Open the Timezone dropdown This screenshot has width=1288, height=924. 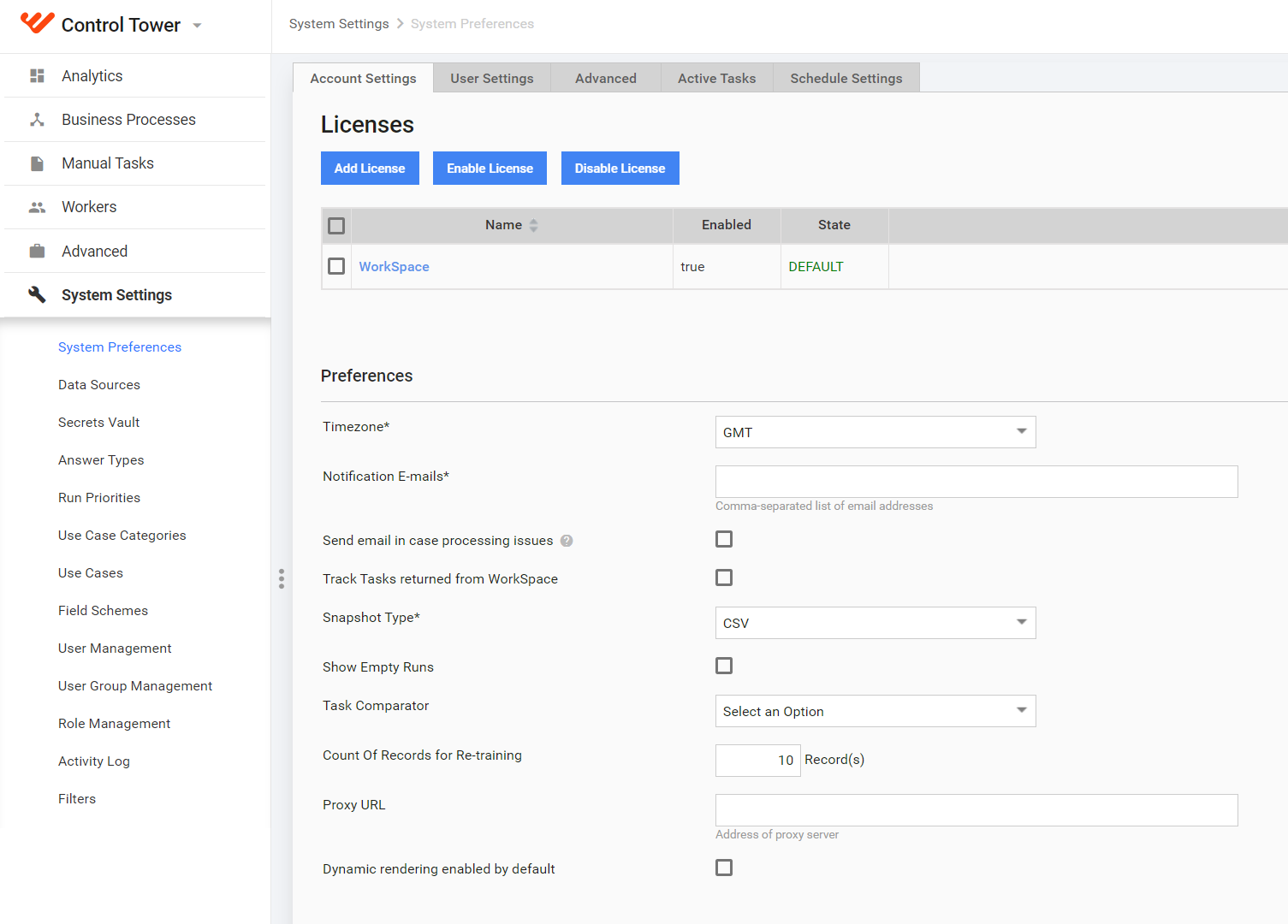(x=875, y=432)
